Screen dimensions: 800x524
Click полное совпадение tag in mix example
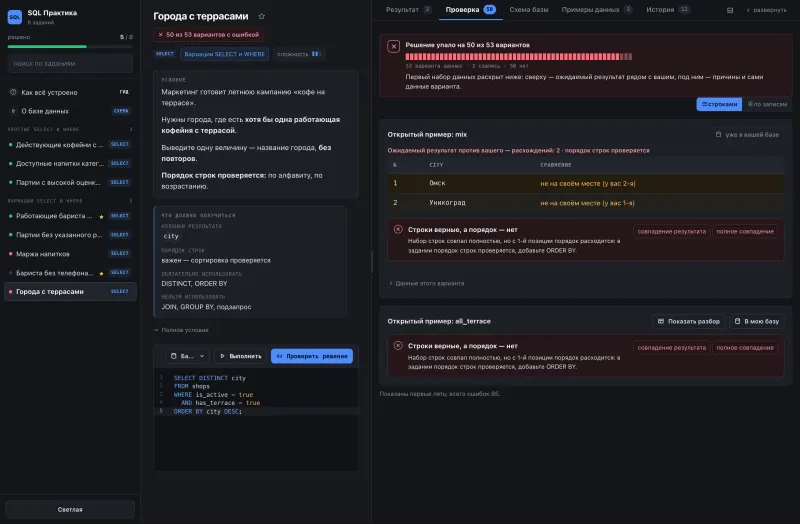click(744, 232)
